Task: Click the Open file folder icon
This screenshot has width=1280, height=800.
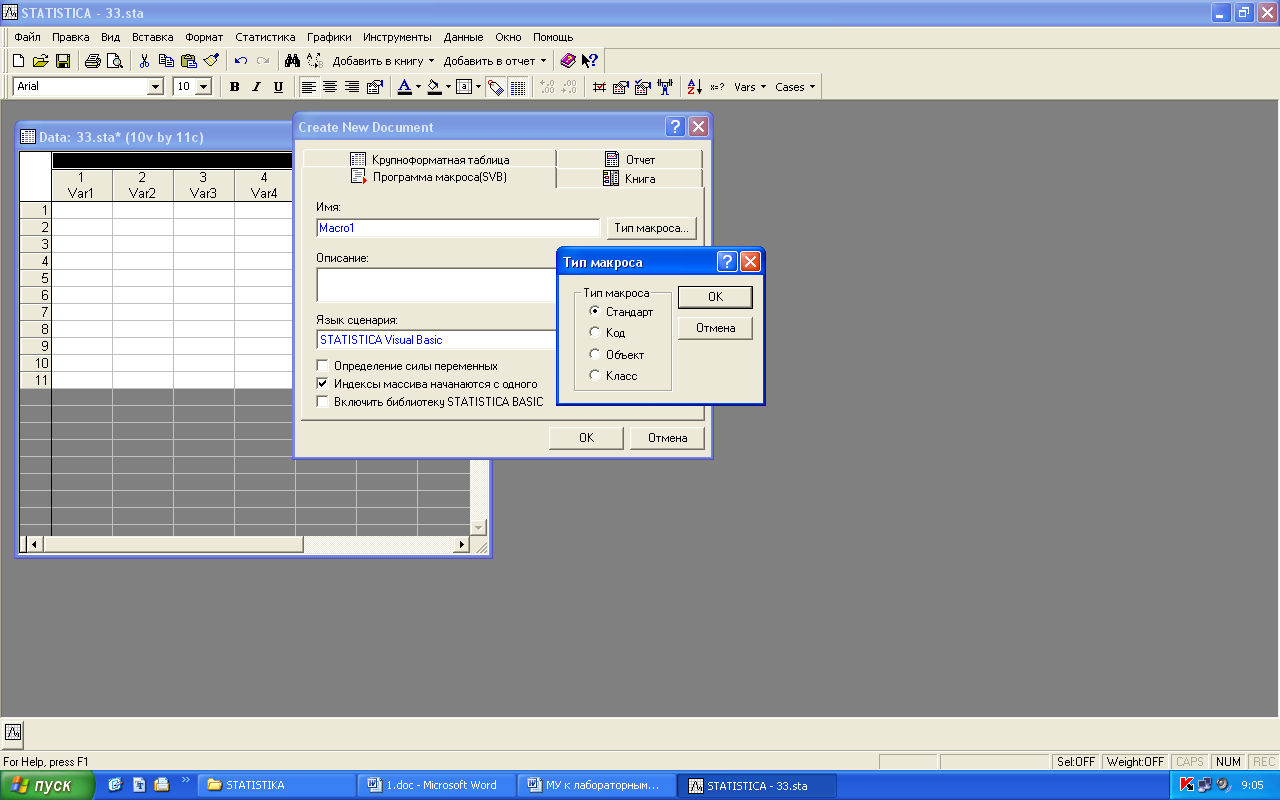Action: [40, 61]
